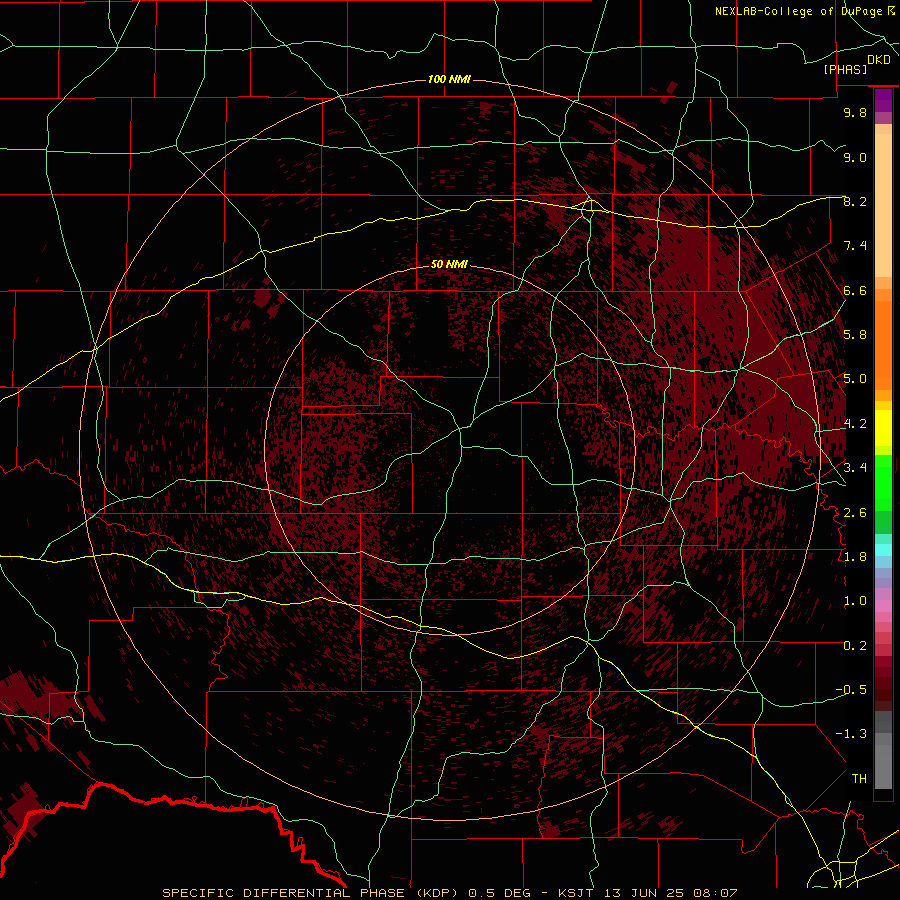
Task: Click the 3.4 value on color scale
Action: [x=855, y=468]
